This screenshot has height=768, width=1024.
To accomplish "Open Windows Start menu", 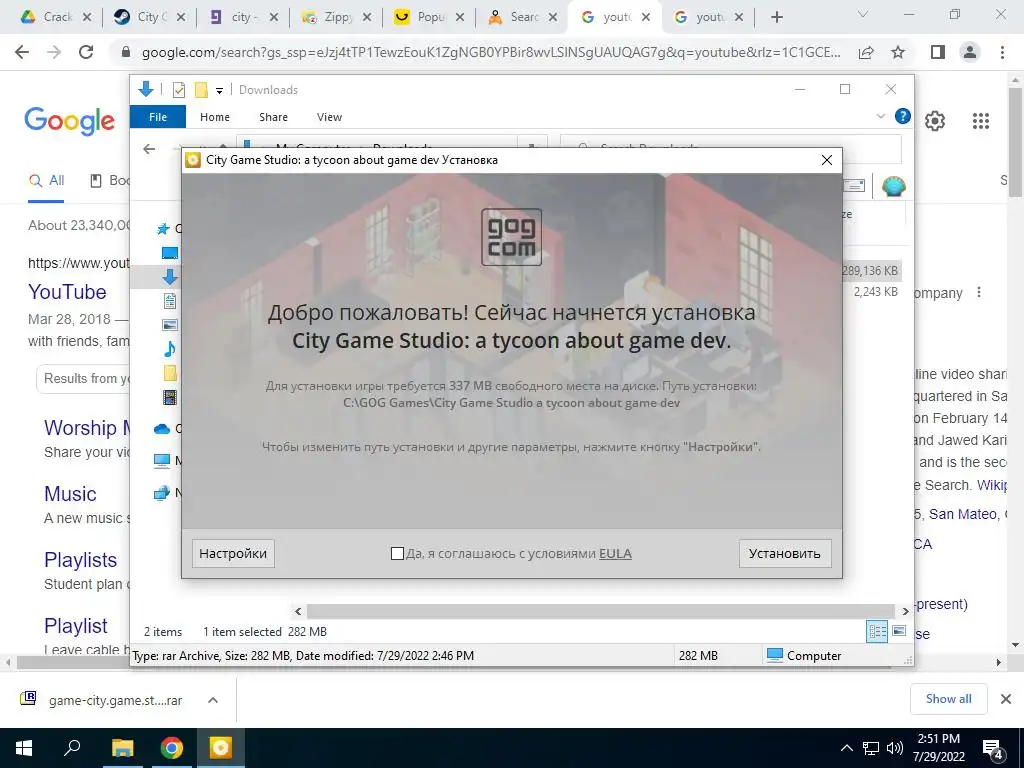I will [x=24, y=748].
